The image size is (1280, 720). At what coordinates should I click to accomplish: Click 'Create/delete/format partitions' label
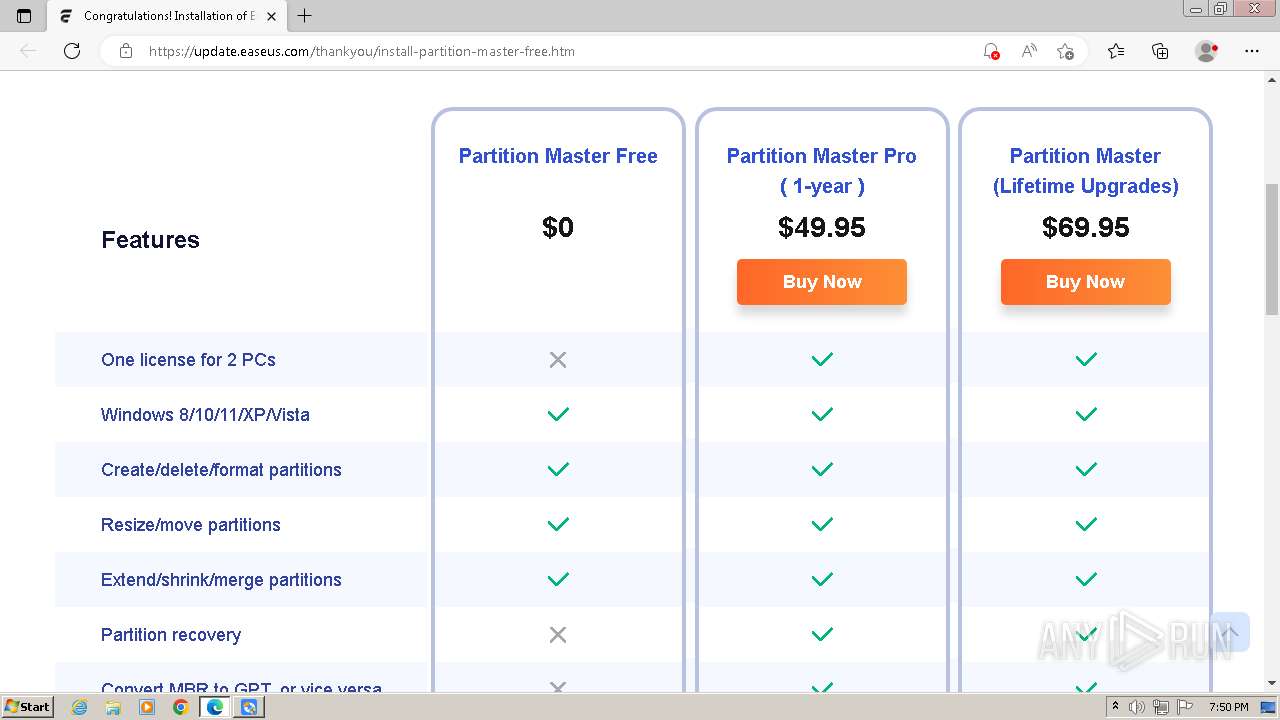(221, 470)
